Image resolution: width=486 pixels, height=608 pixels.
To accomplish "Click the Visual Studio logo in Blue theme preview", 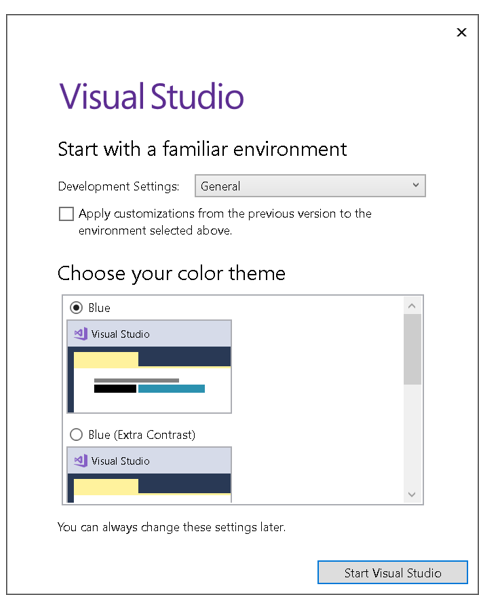I will tap(81, 334).
